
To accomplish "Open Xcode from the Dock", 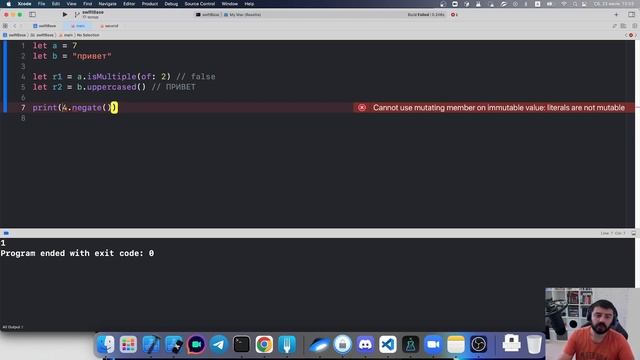I will click(x=151, y=344).
